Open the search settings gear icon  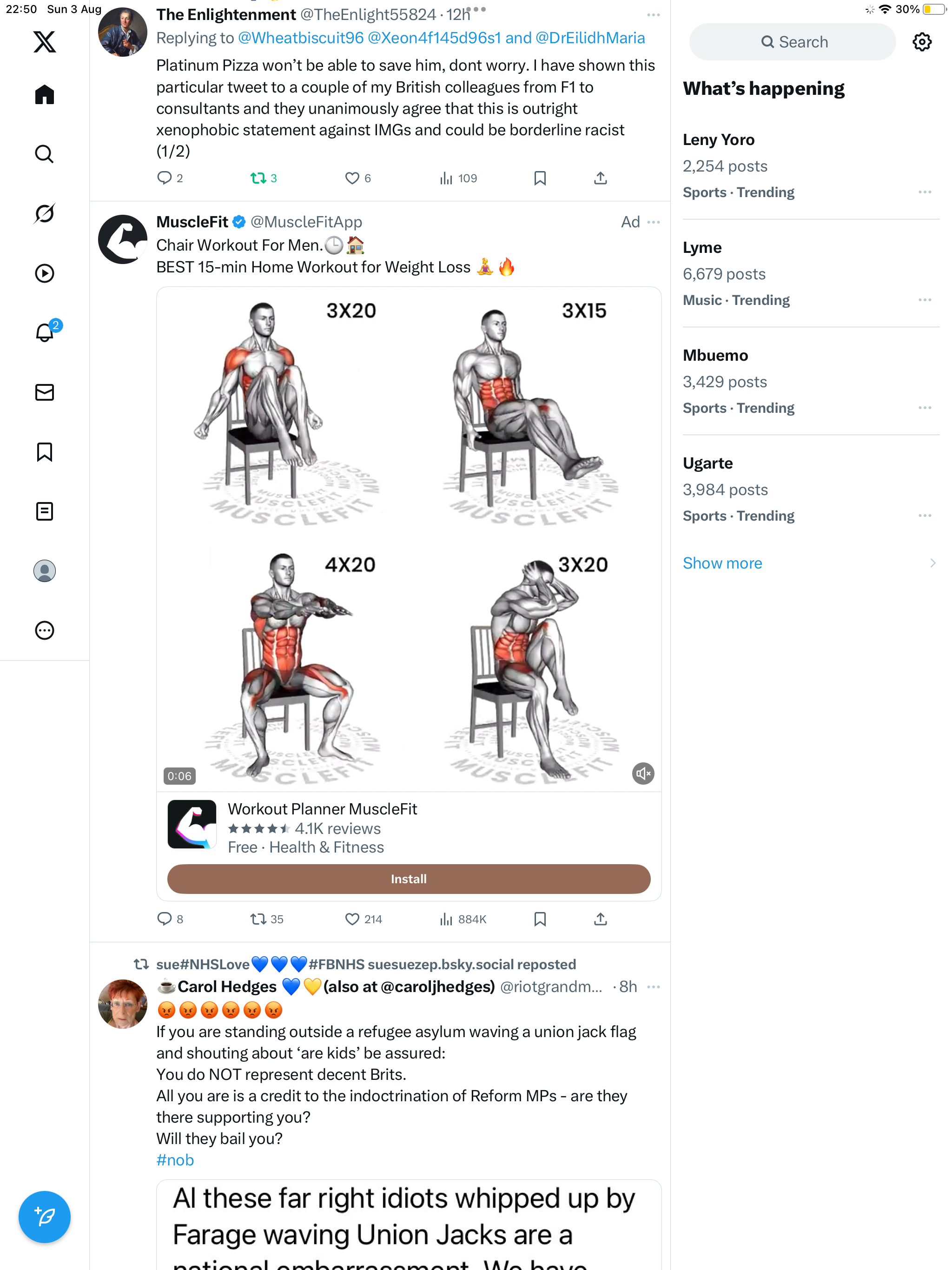coord(922,42)
